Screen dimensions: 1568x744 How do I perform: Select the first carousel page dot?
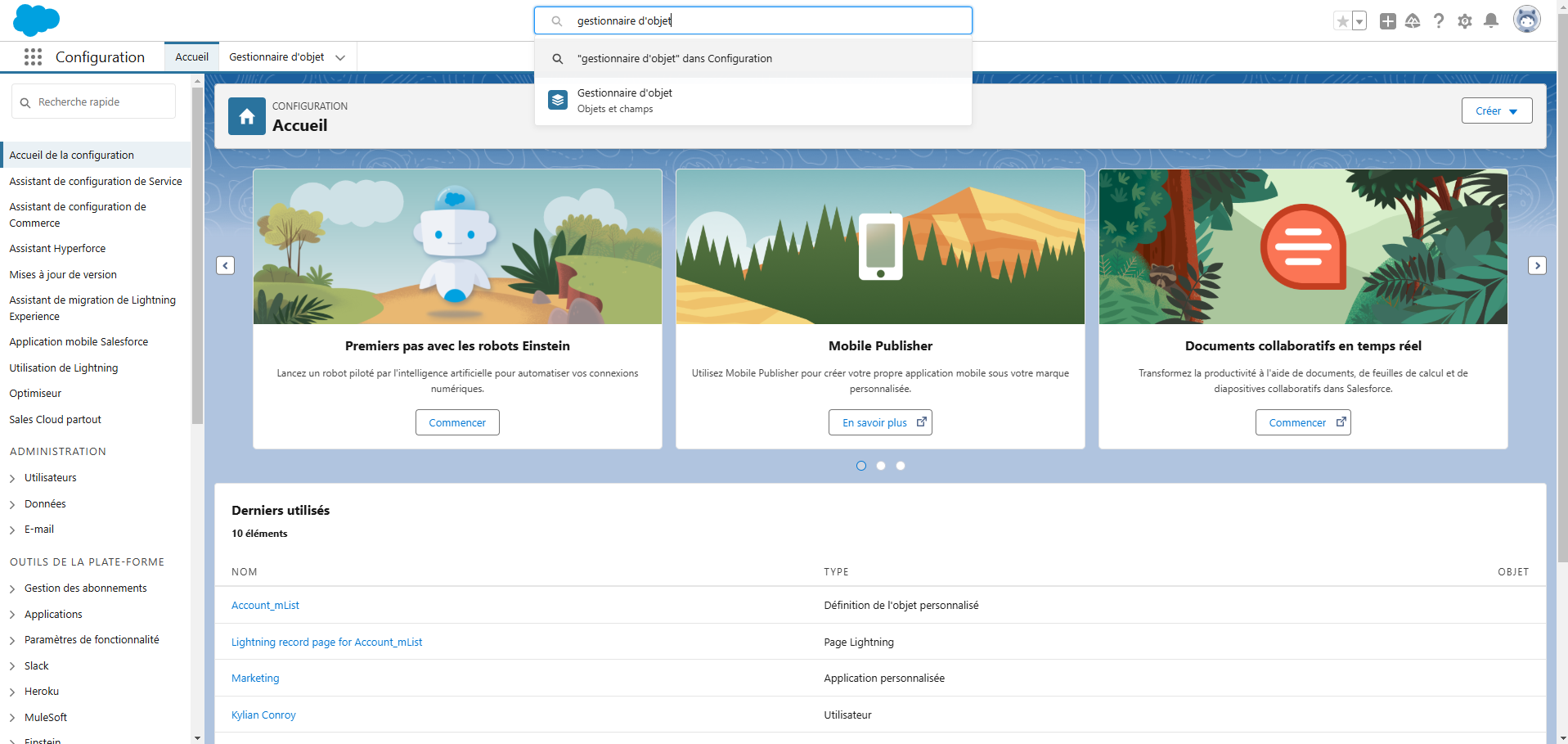tap(861, 466)
